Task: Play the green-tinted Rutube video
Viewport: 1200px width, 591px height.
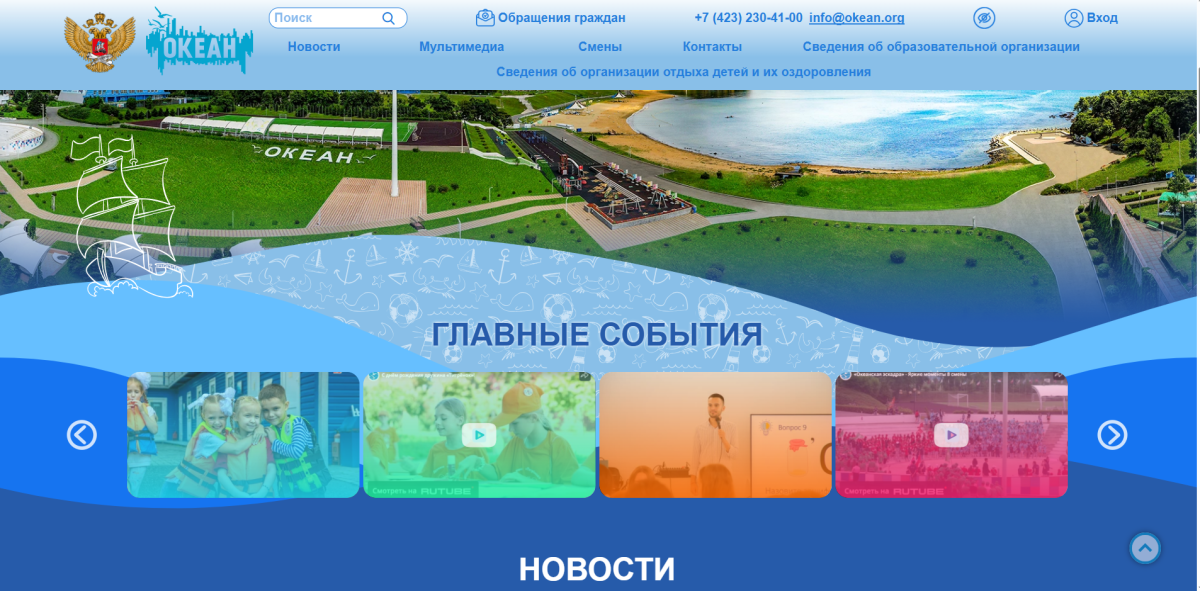Action: click(479, 435)
